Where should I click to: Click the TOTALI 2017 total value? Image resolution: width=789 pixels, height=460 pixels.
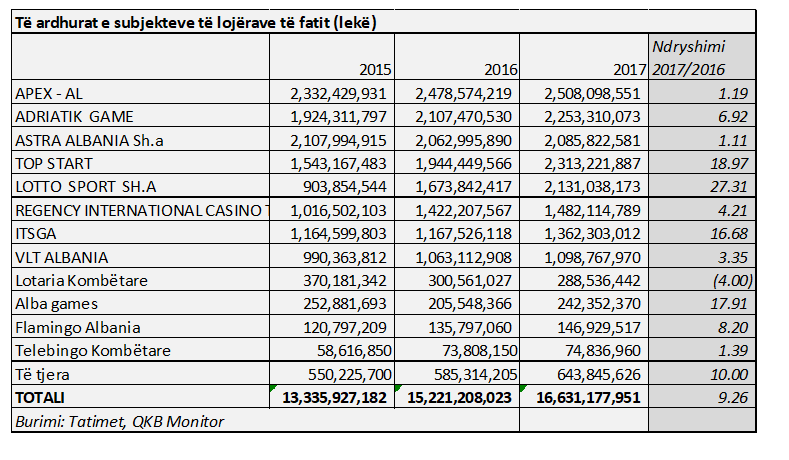coord(583,397)
